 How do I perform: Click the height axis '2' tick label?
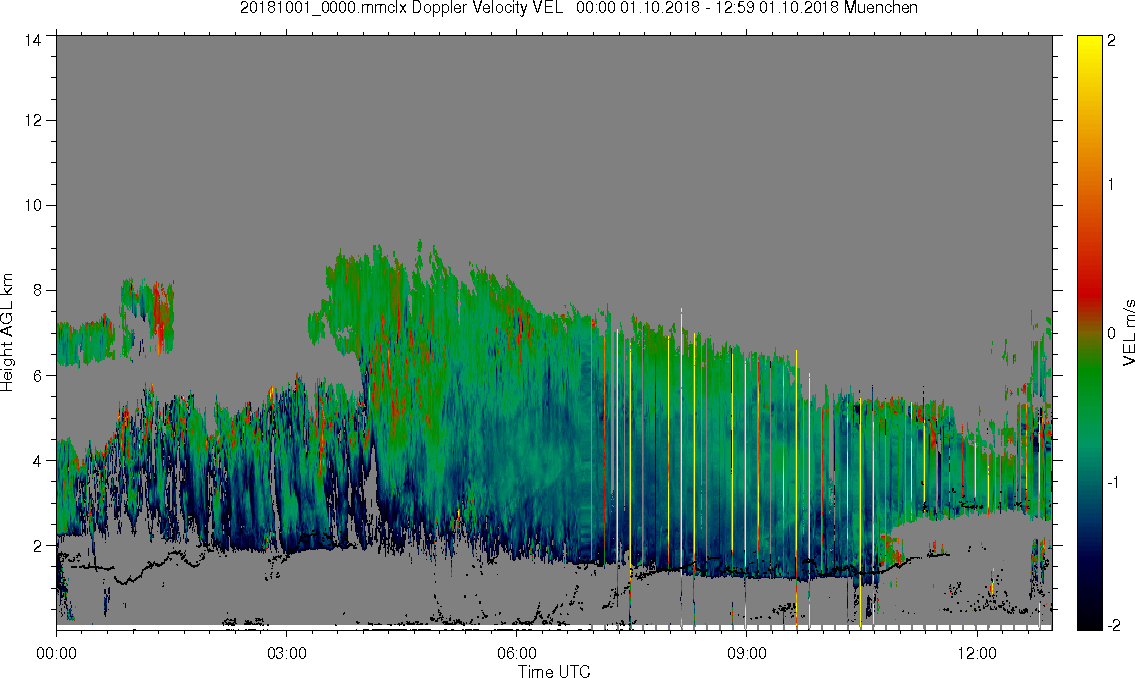(37, 546)
